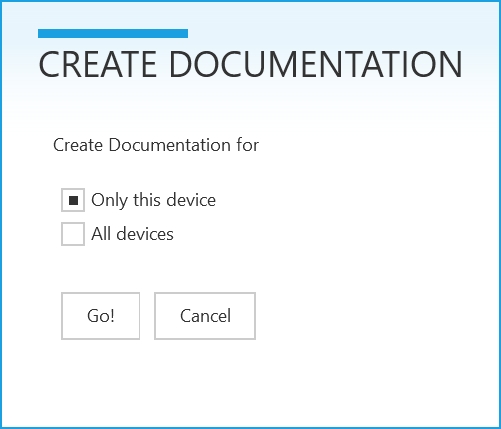Click the word 'devices' in second option
Viewport: 501px width, 429px height.
tap(145, 234)
